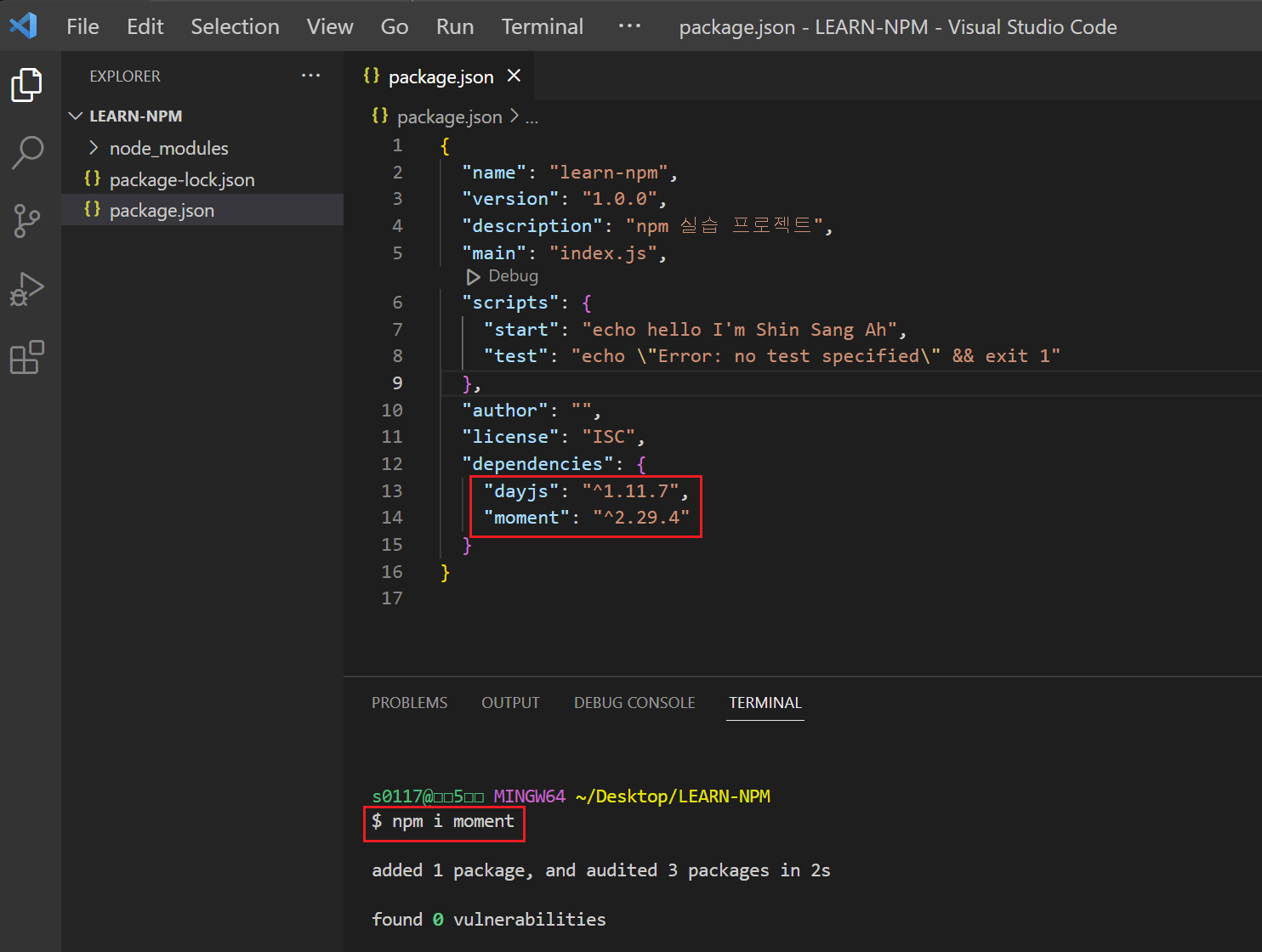Click the found 0 vulnerabilities line
This screenshot has width=1262, height=952.
tap(489, 920)
